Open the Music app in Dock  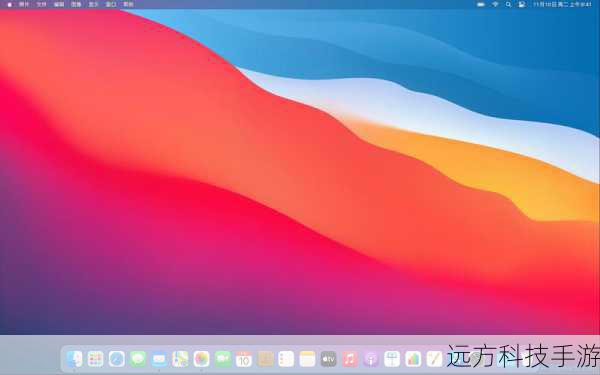pos(350,359)
